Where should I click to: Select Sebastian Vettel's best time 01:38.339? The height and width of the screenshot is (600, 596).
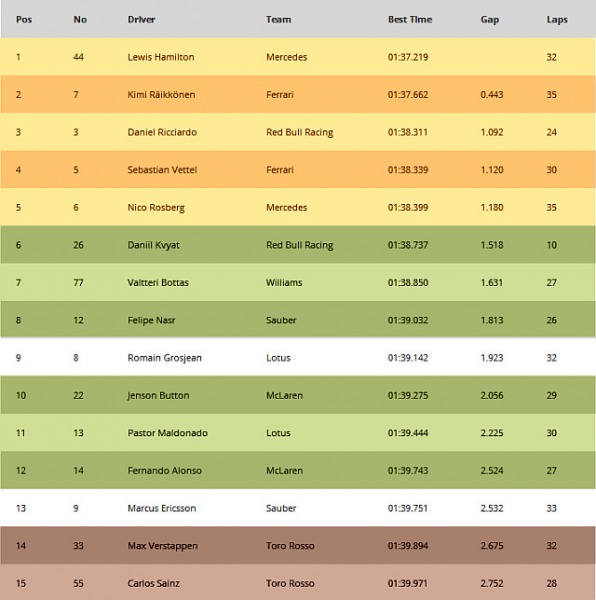pos(408,170)
